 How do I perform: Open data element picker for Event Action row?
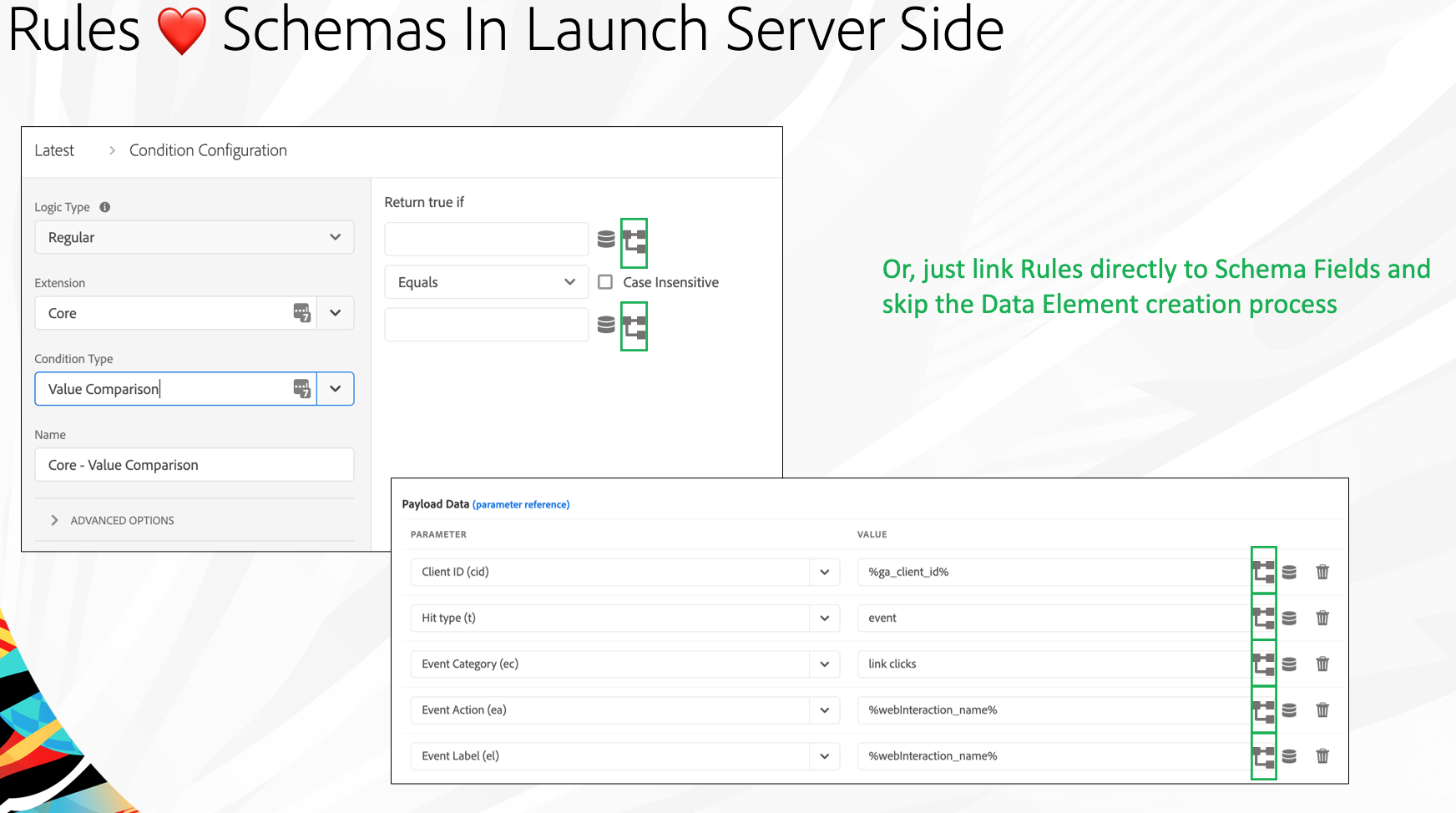pos(1289,709)
